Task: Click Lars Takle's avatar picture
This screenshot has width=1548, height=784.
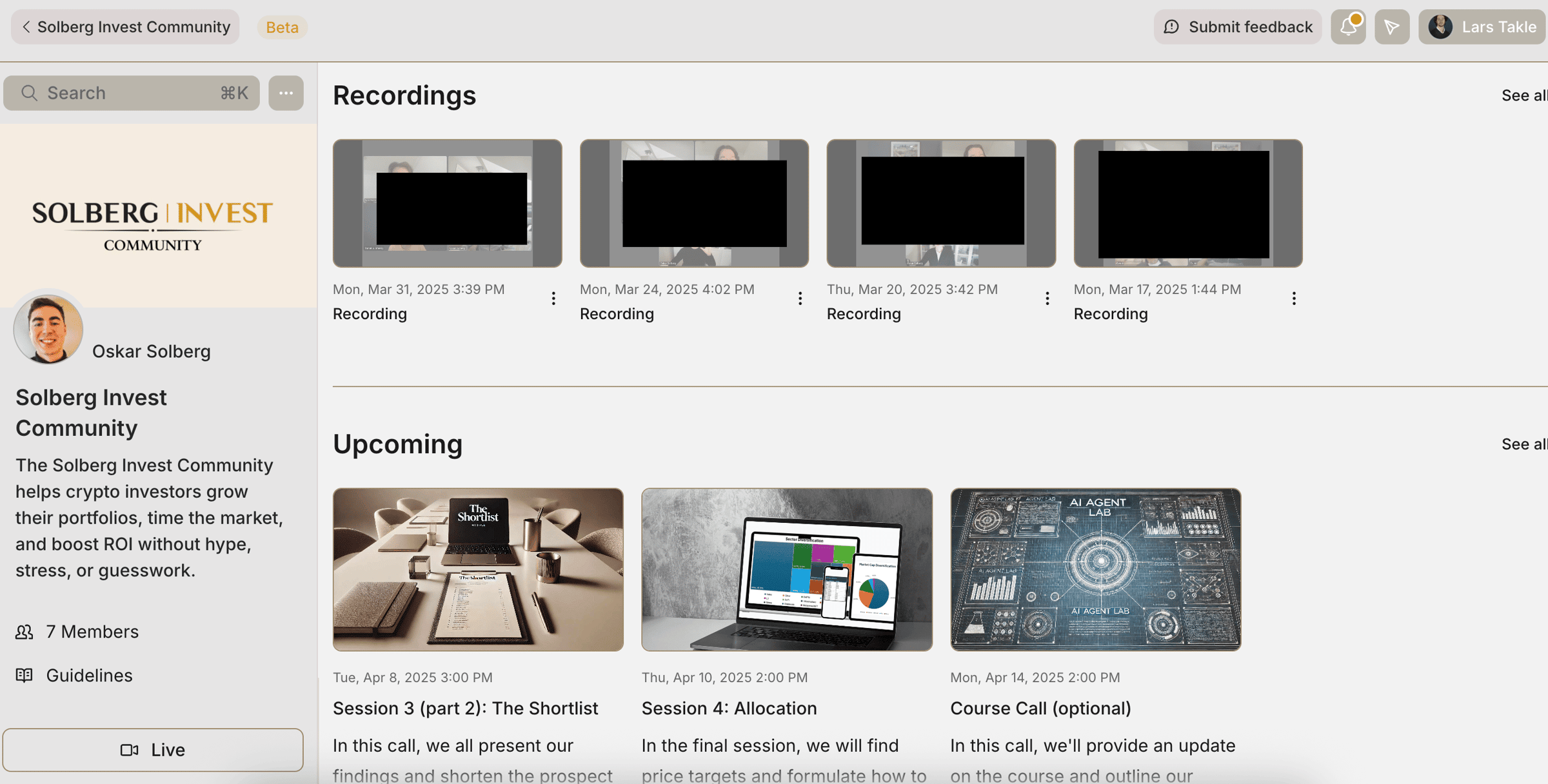Action: coord(1440,27)
